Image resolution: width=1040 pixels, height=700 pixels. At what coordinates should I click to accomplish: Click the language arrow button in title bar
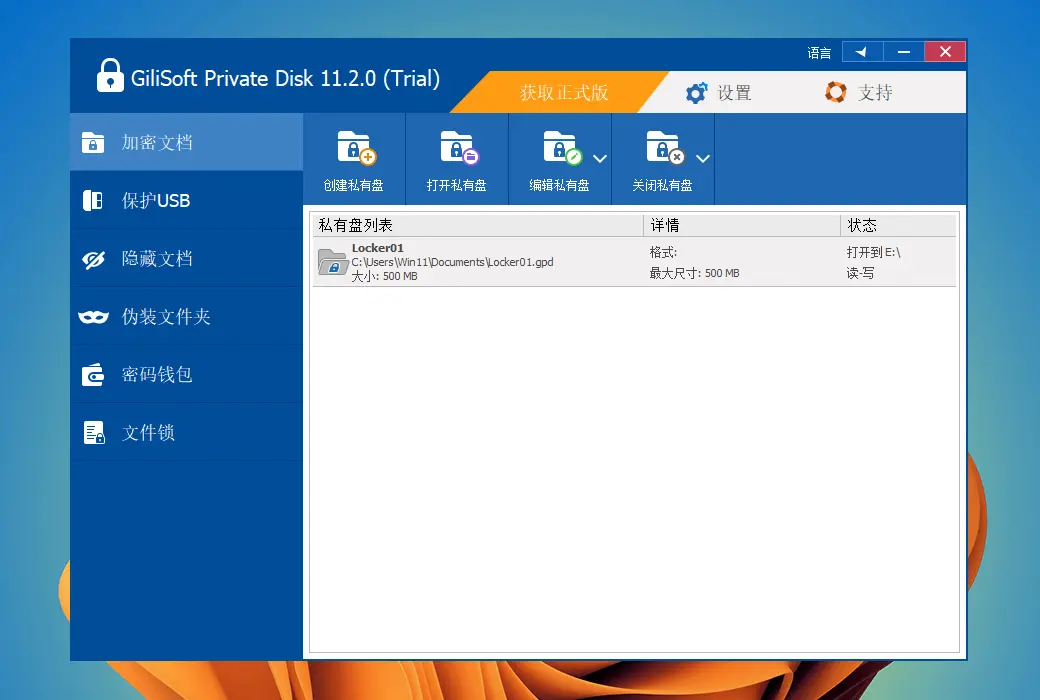tap(862, 52)
